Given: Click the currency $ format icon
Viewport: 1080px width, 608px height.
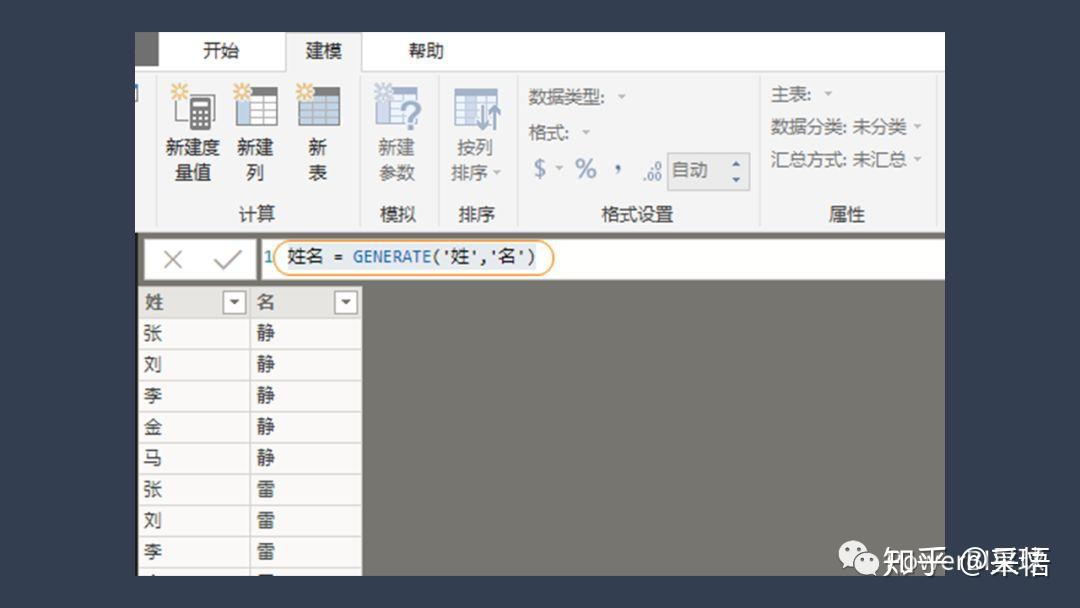Looking at the screenshot, I should coord(540,169).
